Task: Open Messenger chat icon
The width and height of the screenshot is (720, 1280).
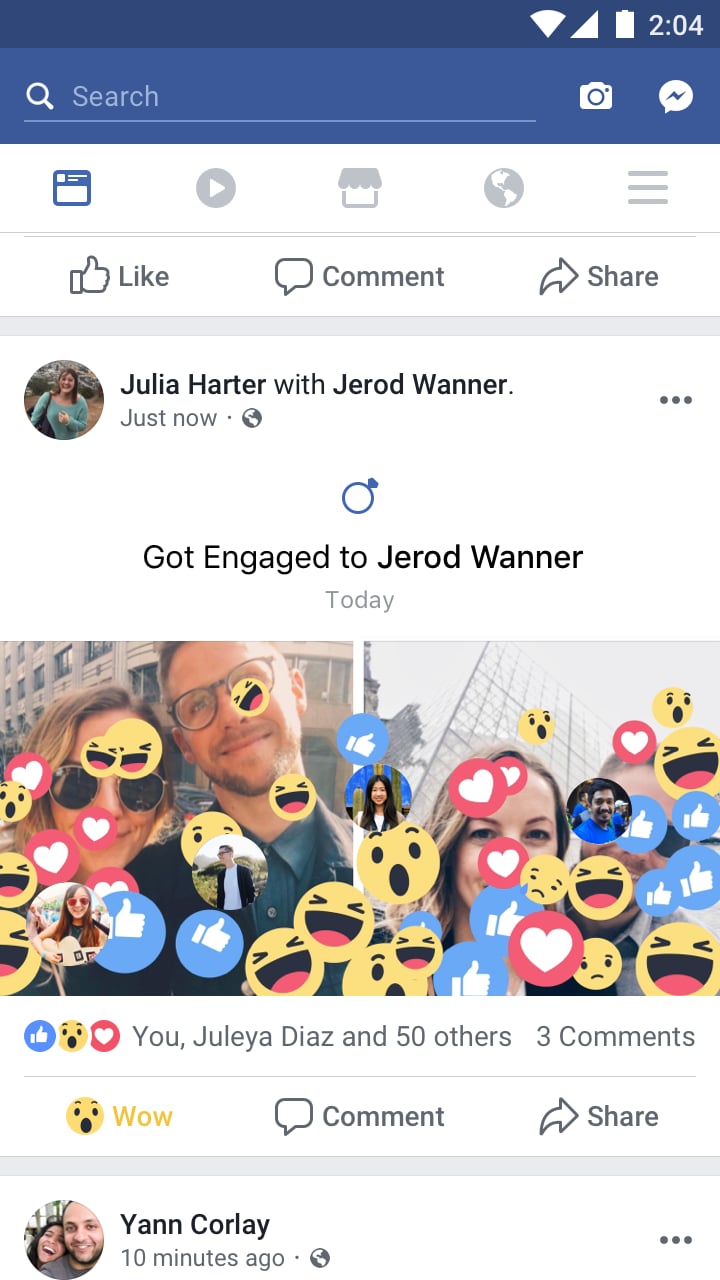Action: tap(676, 97)
